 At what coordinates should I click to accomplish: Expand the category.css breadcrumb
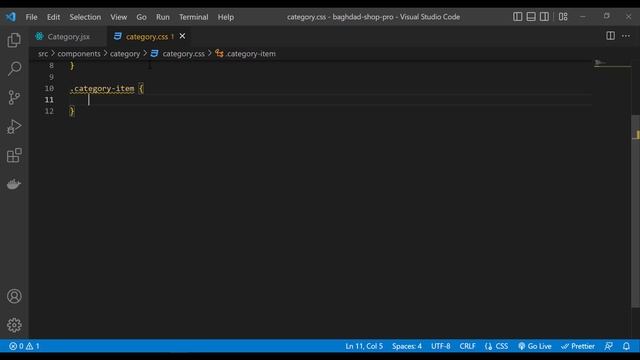pyautogui.click(x=178, y=53)
